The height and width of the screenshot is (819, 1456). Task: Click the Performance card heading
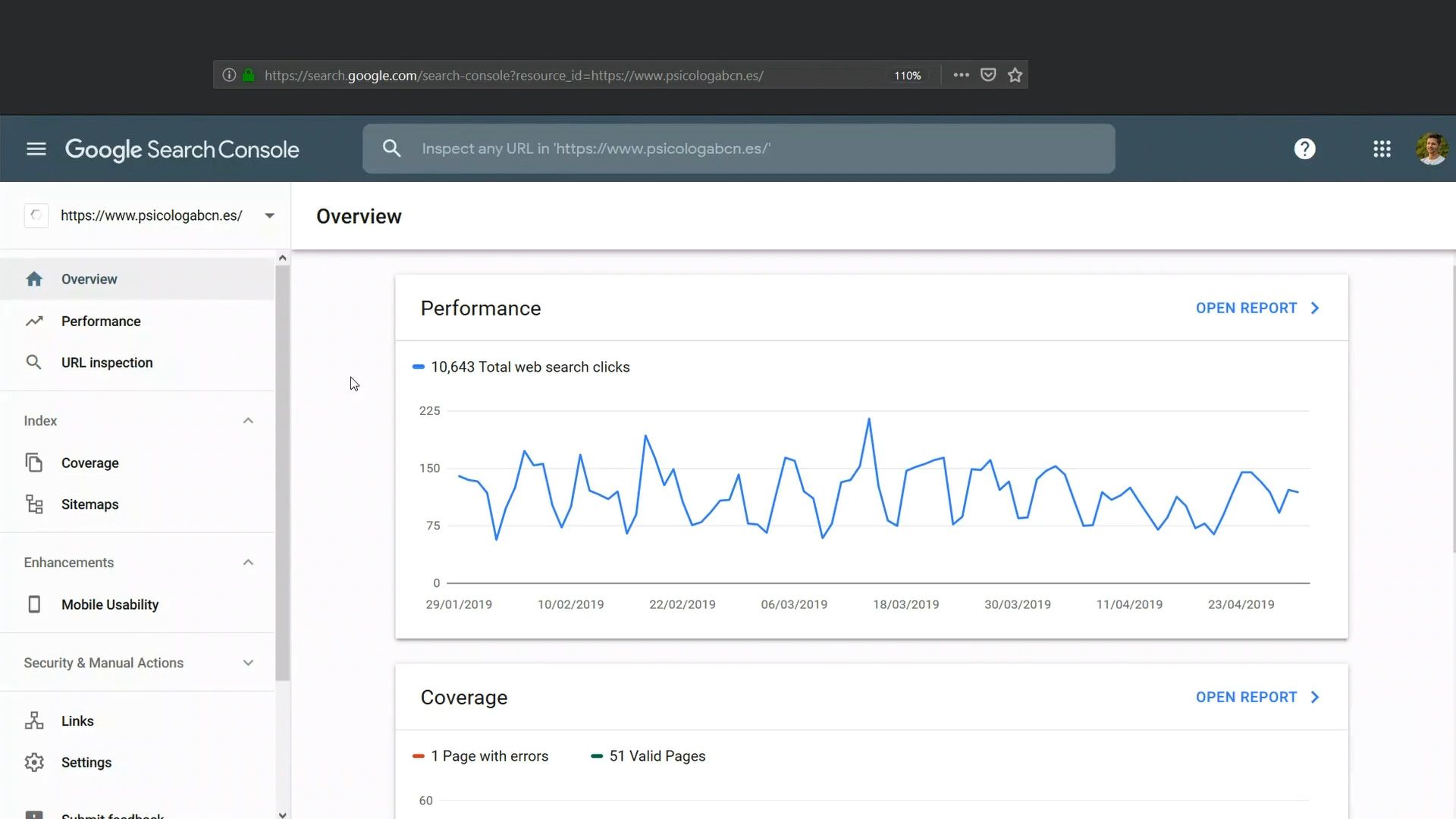pyautogui.click(x=481, y=308)
